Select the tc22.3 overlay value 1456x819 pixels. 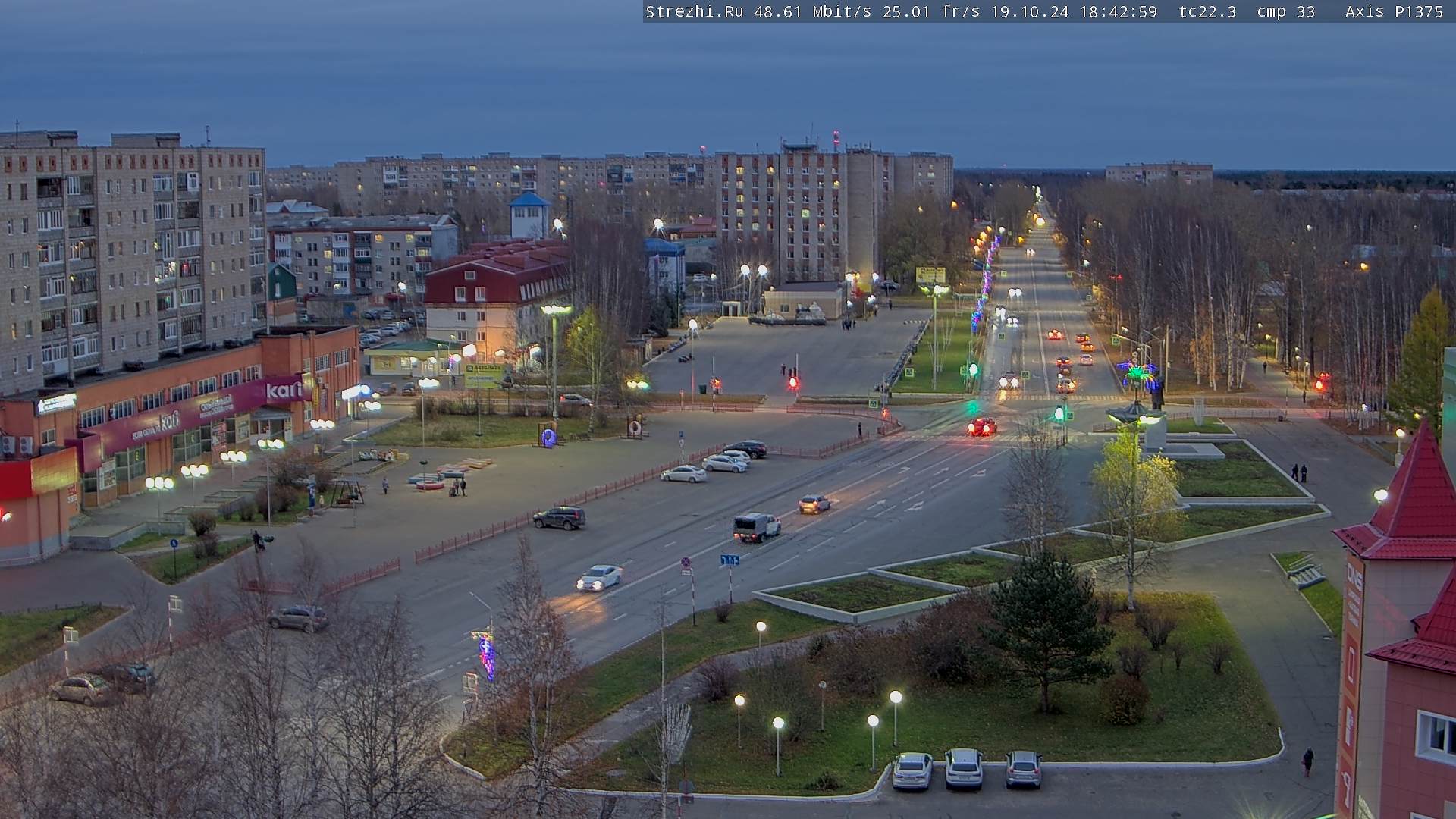click(1208, 11)
